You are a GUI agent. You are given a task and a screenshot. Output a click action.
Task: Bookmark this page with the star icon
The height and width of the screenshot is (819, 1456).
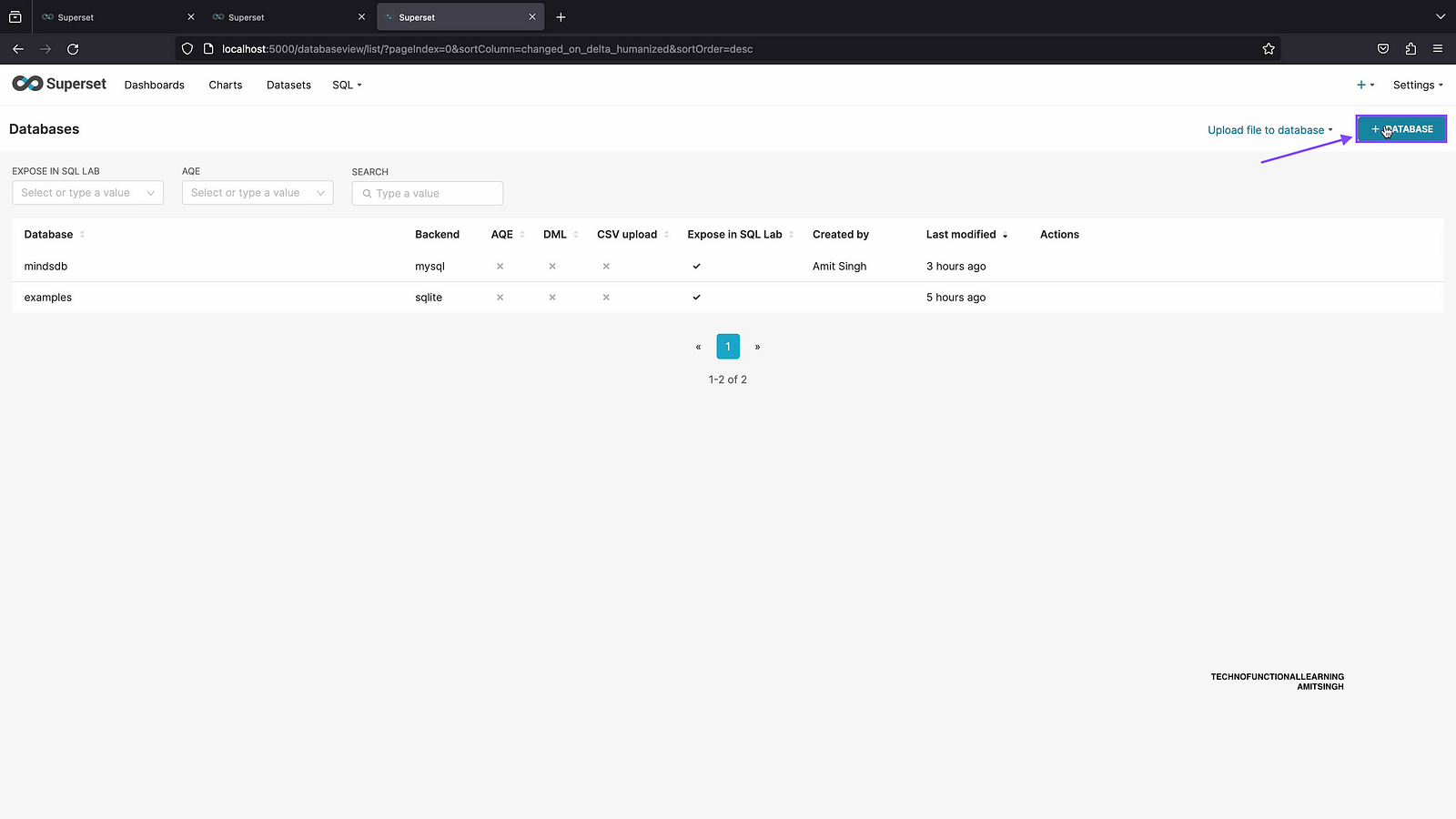coord(1269,49)
